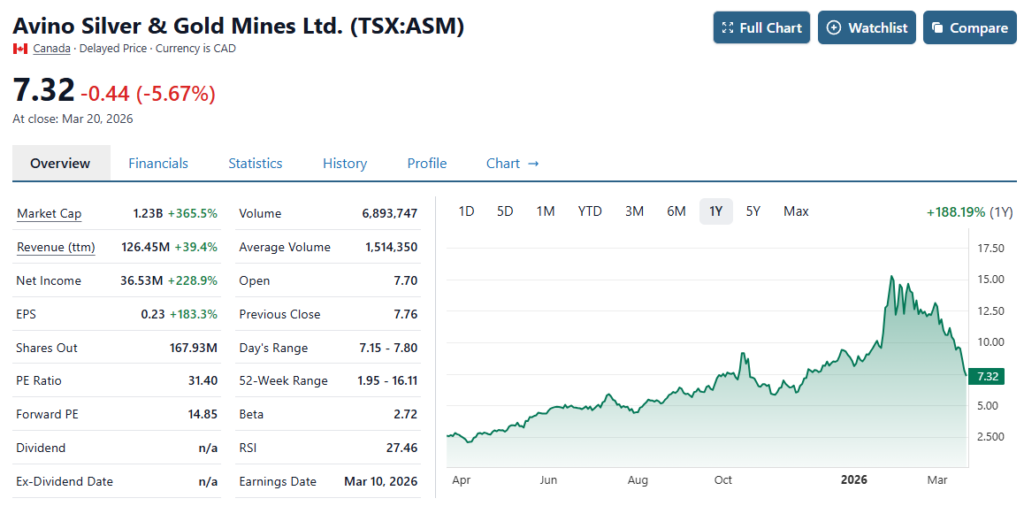The width and height of the screenshot is (1024, 506).
Task: Choose the 6M chart range
Action: [676, 211]
